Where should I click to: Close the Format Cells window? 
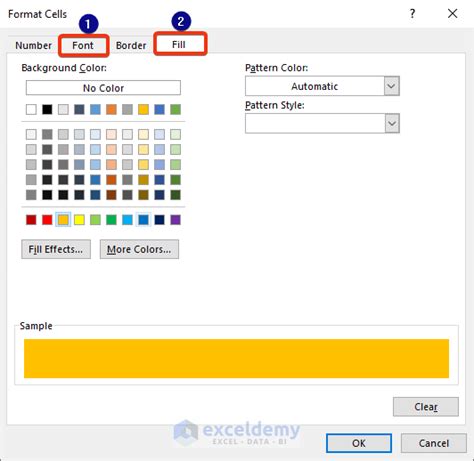click(x=453, y=14)
